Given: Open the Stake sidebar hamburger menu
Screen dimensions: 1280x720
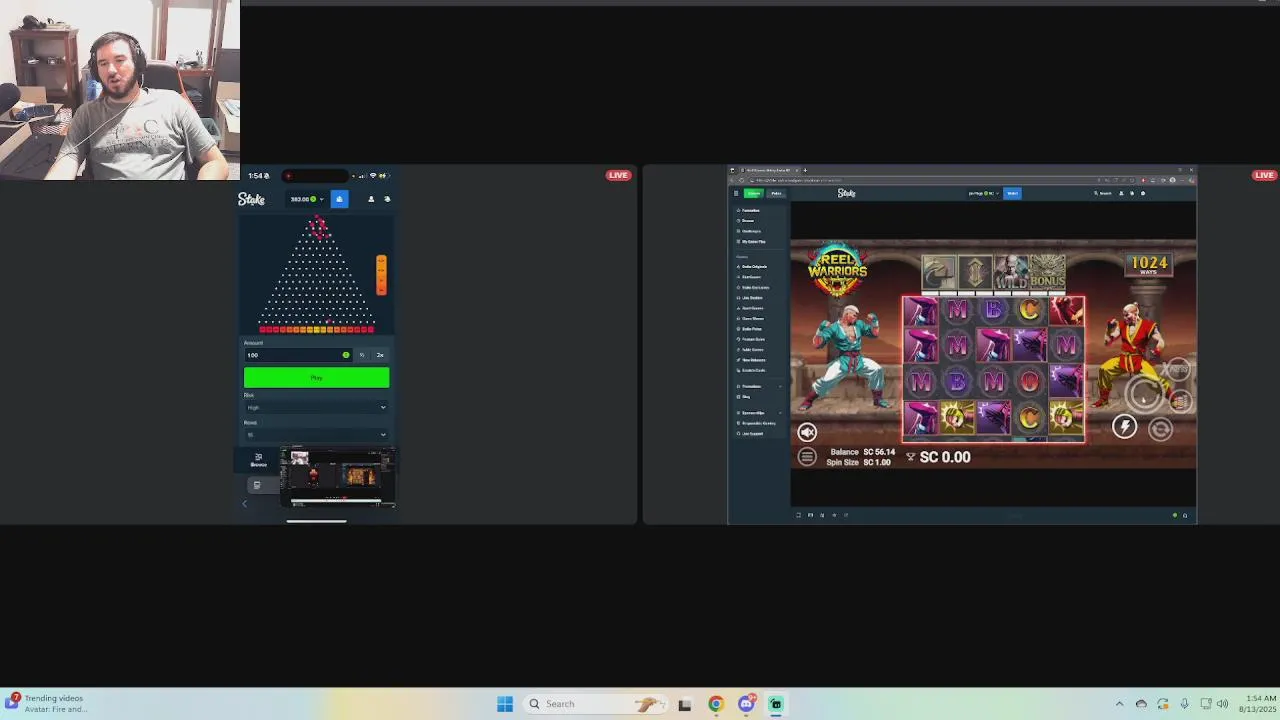Looking at the screenshot, I should pyautogui.click(x=736, y=193).
